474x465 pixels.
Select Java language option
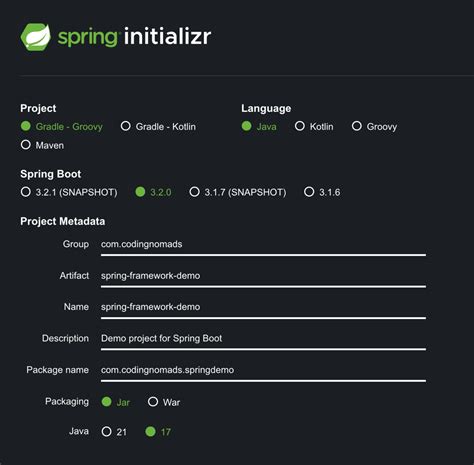[259, 127]
